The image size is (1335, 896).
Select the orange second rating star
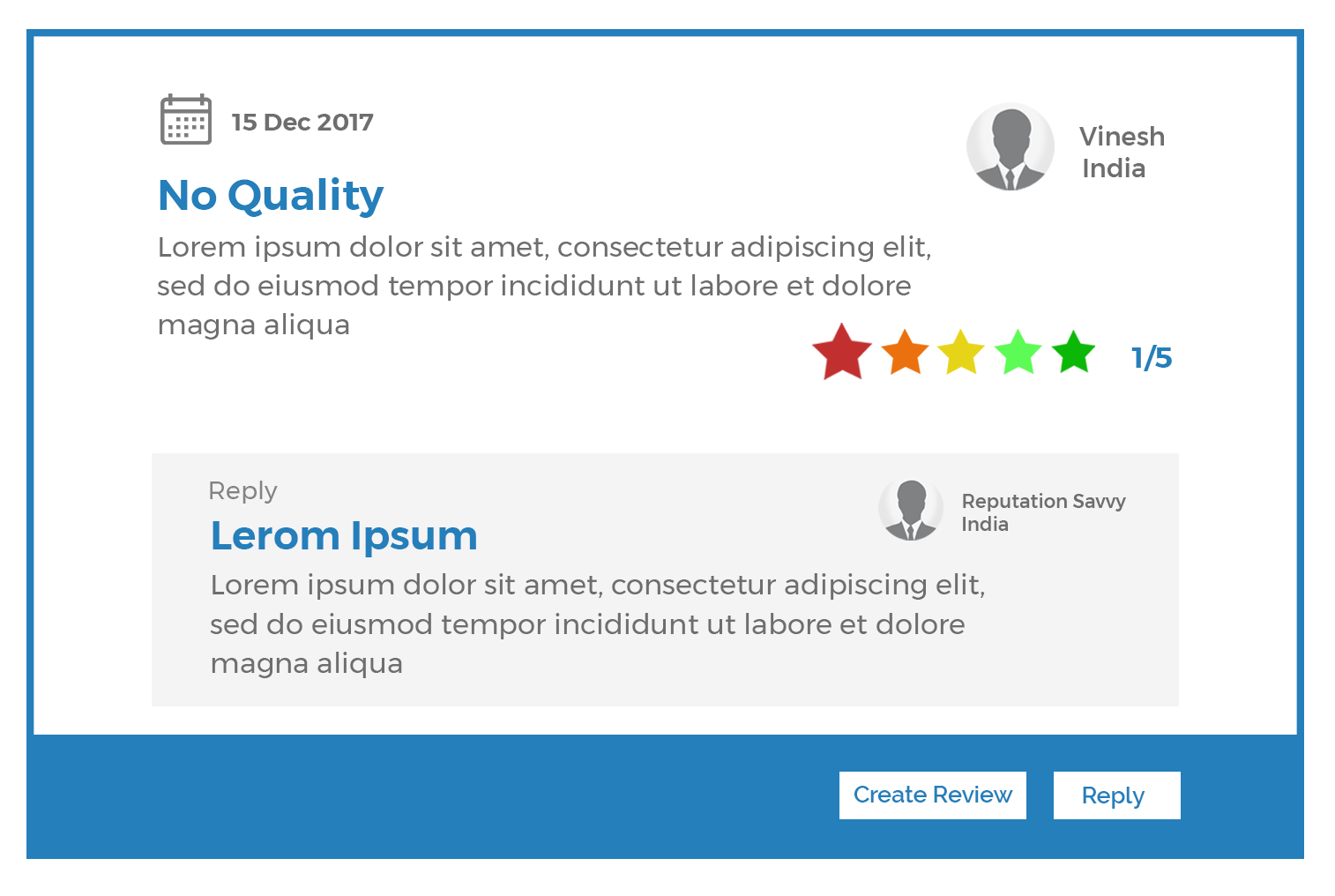905,353
